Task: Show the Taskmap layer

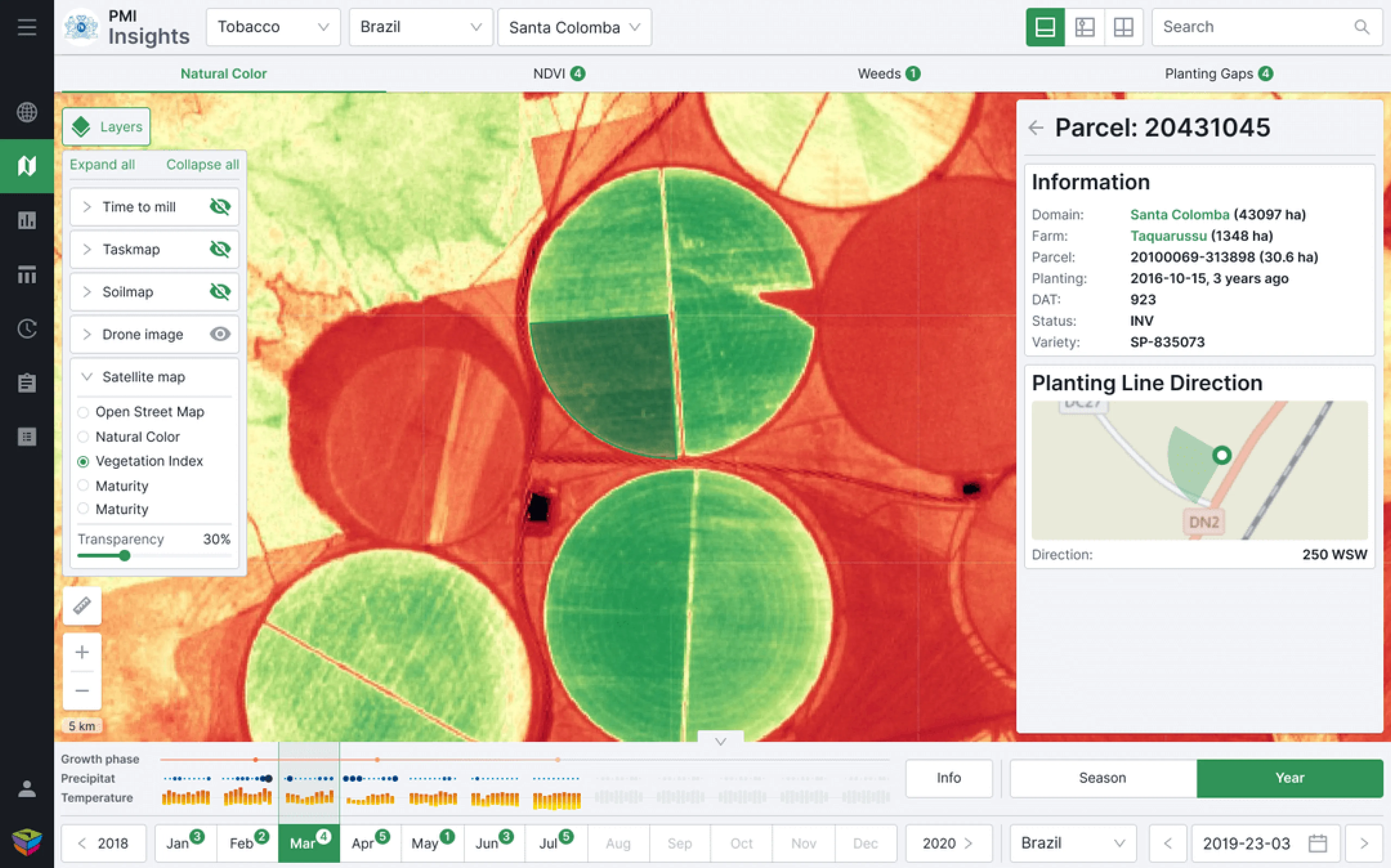Action: [x=220, y=249]
